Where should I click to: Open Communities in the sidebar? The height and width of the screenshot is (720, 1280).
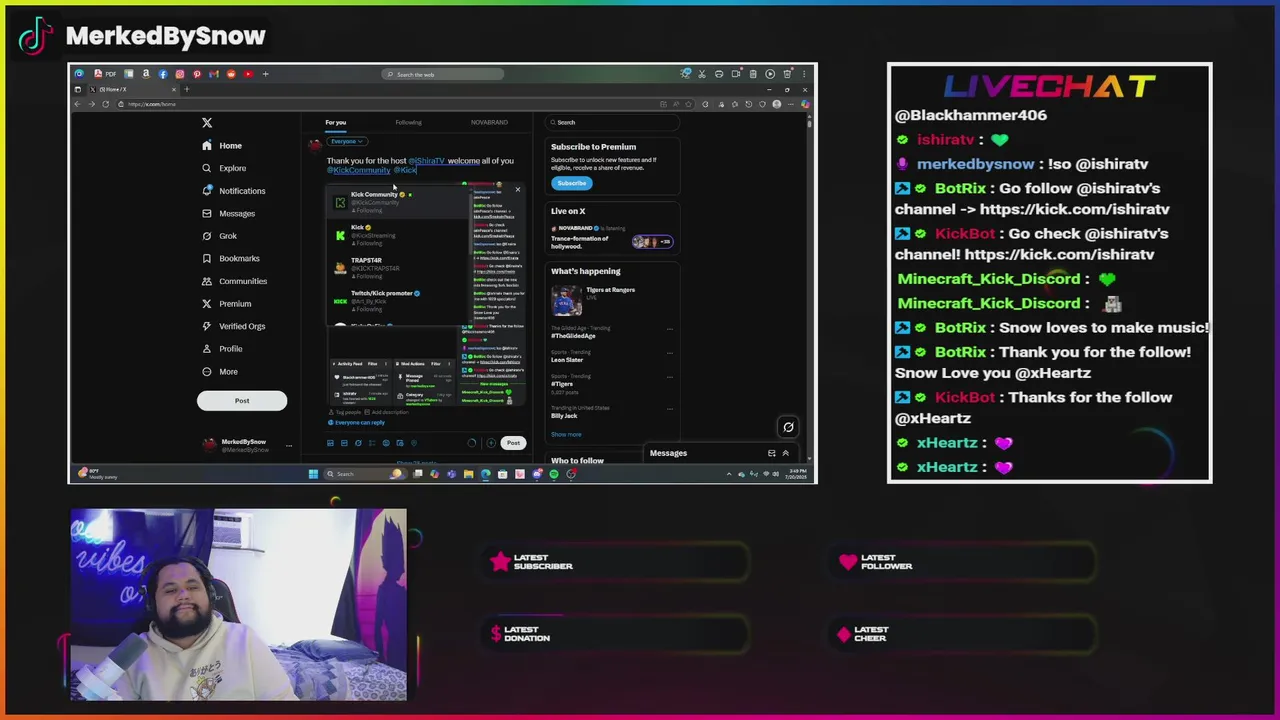point(234,281)
